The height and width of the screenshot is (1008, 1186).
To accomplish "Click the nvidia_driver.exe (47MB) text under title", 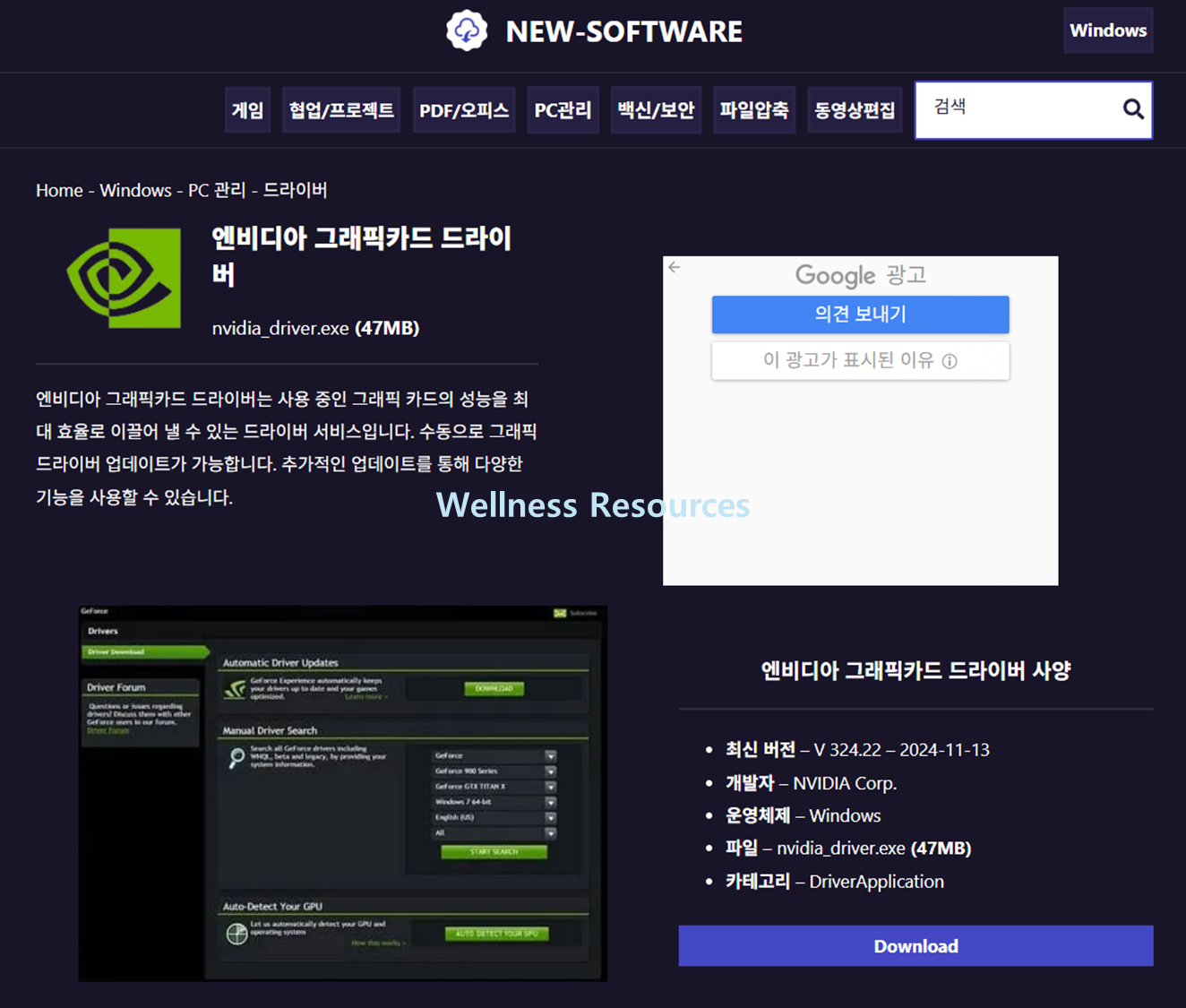I will tap(315, 328).
